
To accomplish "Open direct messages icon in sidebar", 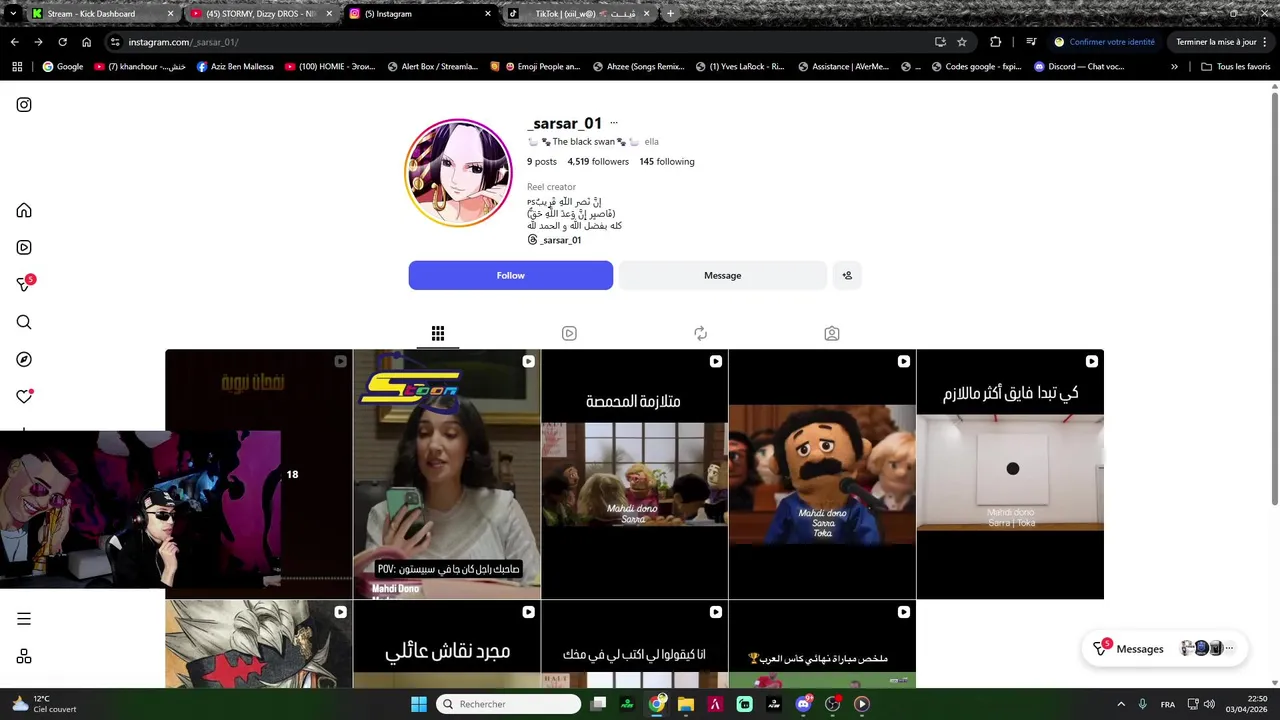I will coord(24,285).
